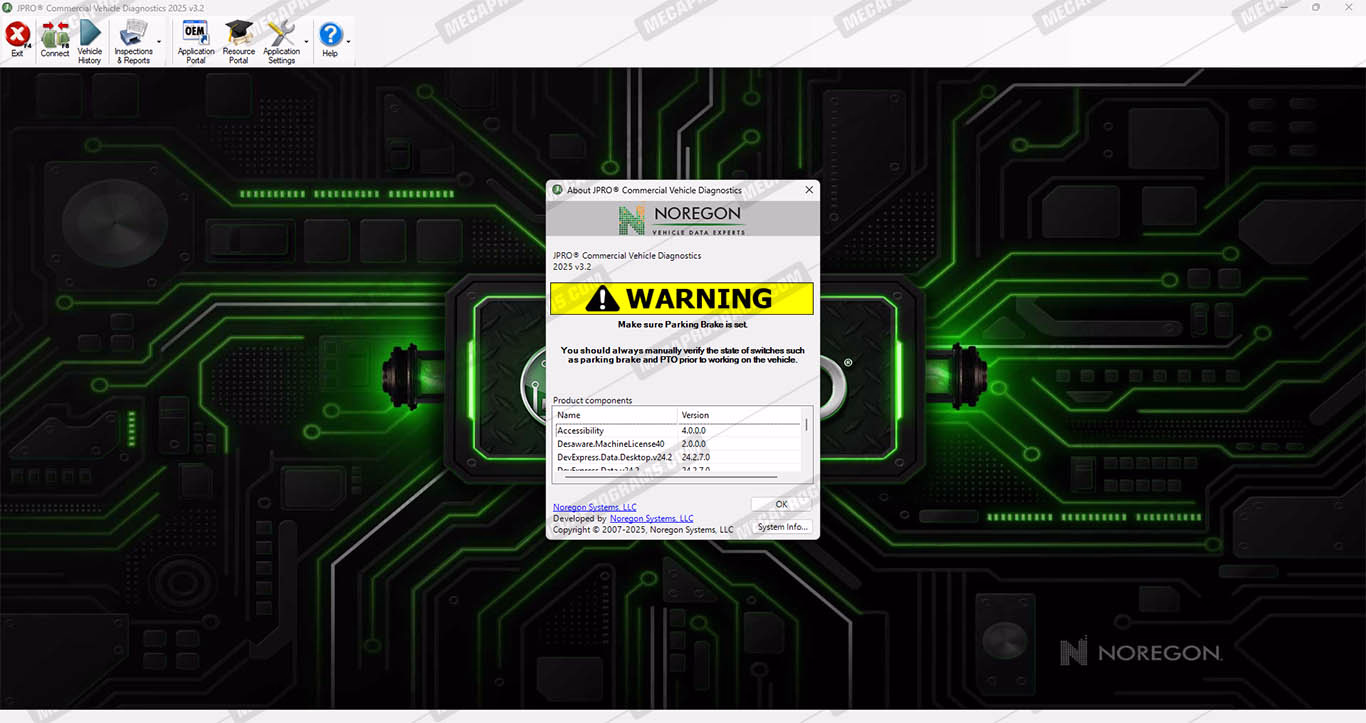
Task: Minimize the main JPRO window
Action: (x=1285, y=7)
